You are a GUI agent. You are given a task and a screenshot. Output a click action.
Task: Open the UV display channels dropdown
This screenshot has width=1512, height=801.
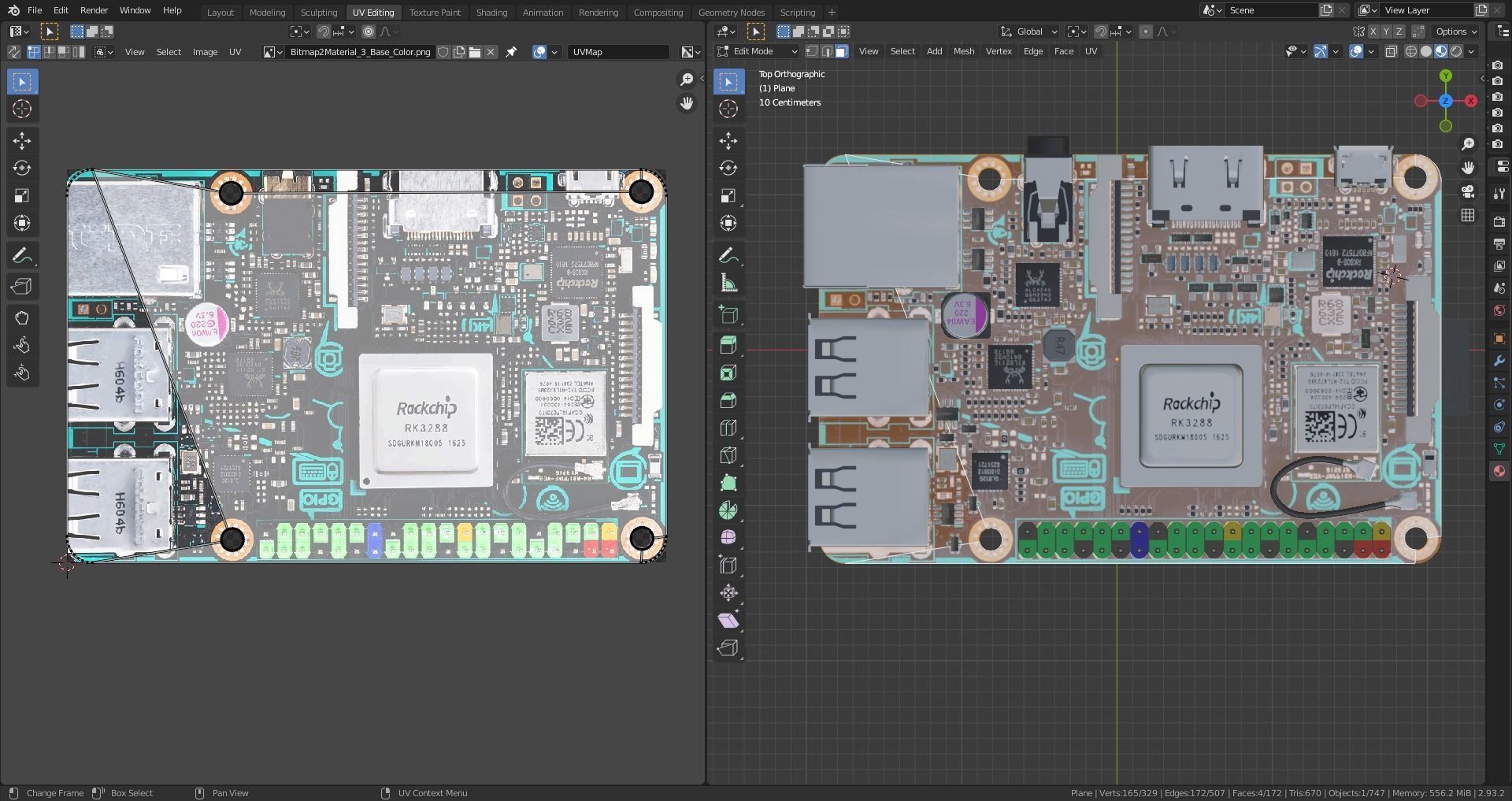point(691,52)
